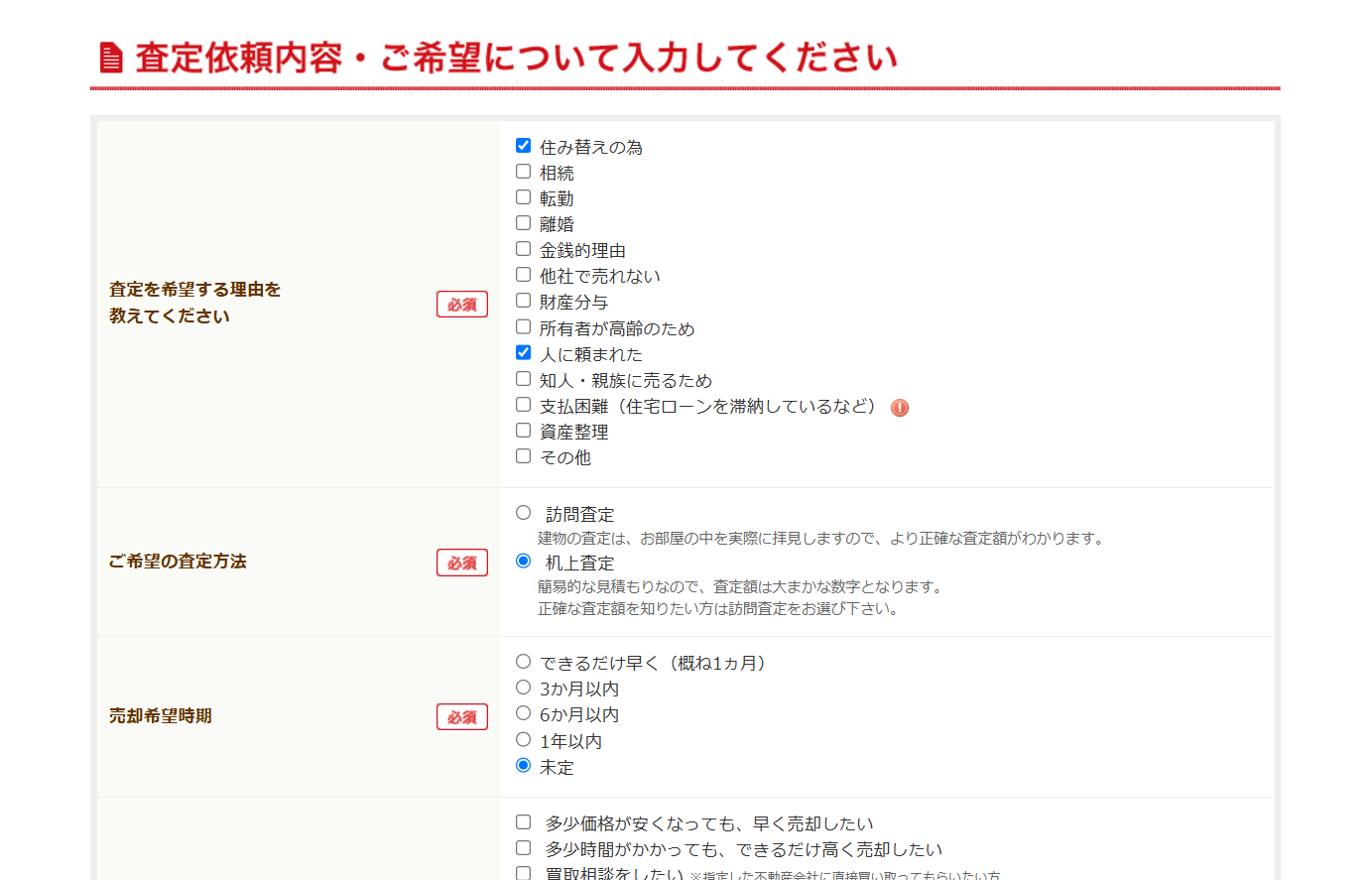Tick 多少時間がかかっても、できるだけ高く売却したい checkbox

click(523, 848)
